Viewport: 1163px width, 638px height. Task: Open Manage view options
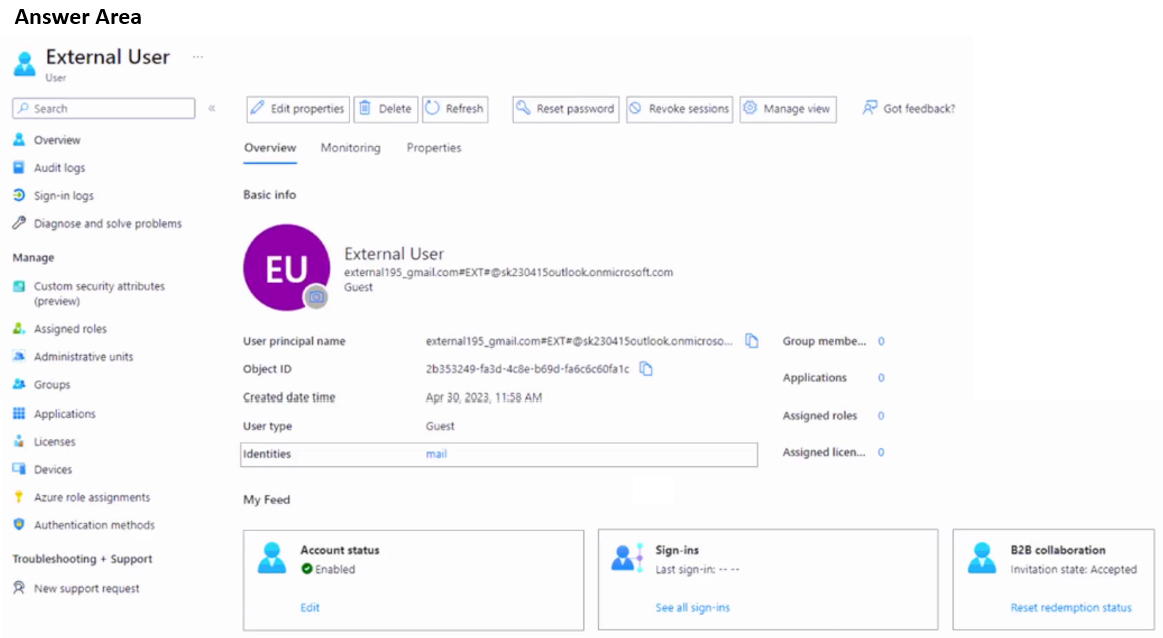(x=787, y=109)
